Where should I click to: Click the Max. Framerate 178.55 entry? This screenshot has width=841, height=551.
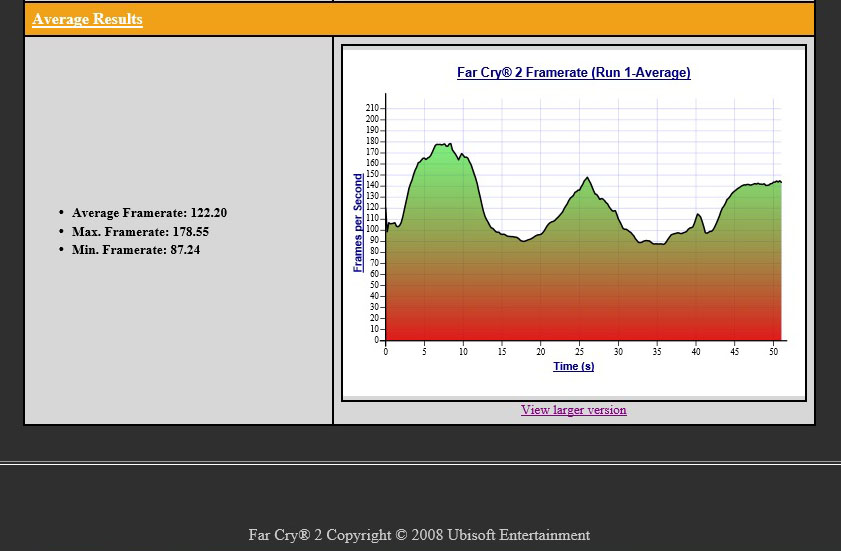[x=141, y=232]
